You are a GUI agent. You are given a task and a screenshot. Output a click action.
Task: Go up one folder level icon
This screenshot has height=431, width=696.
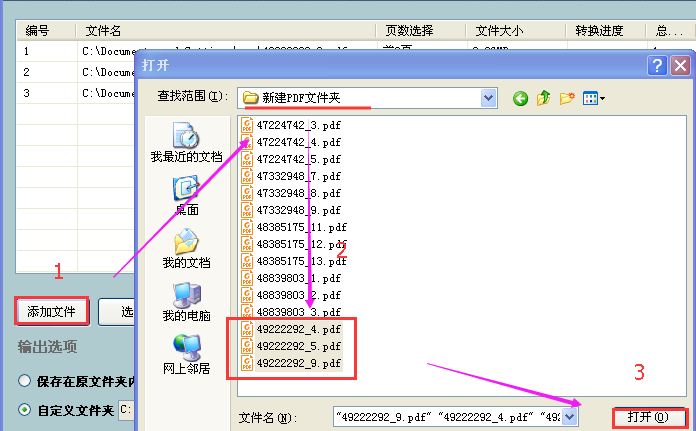pyautogui.click(x=544, y=98)
